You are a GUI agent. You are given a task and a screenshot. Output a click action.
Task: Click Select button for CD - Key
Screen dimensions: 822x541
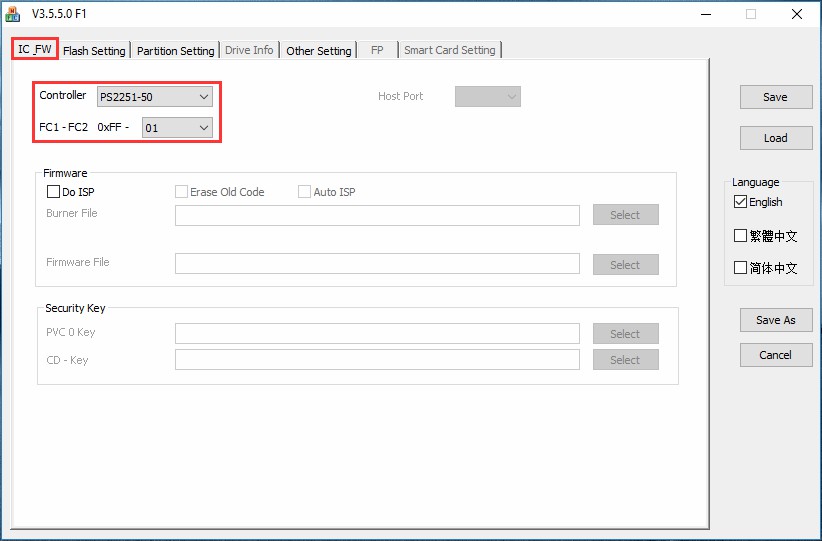(x=625, y=360)
